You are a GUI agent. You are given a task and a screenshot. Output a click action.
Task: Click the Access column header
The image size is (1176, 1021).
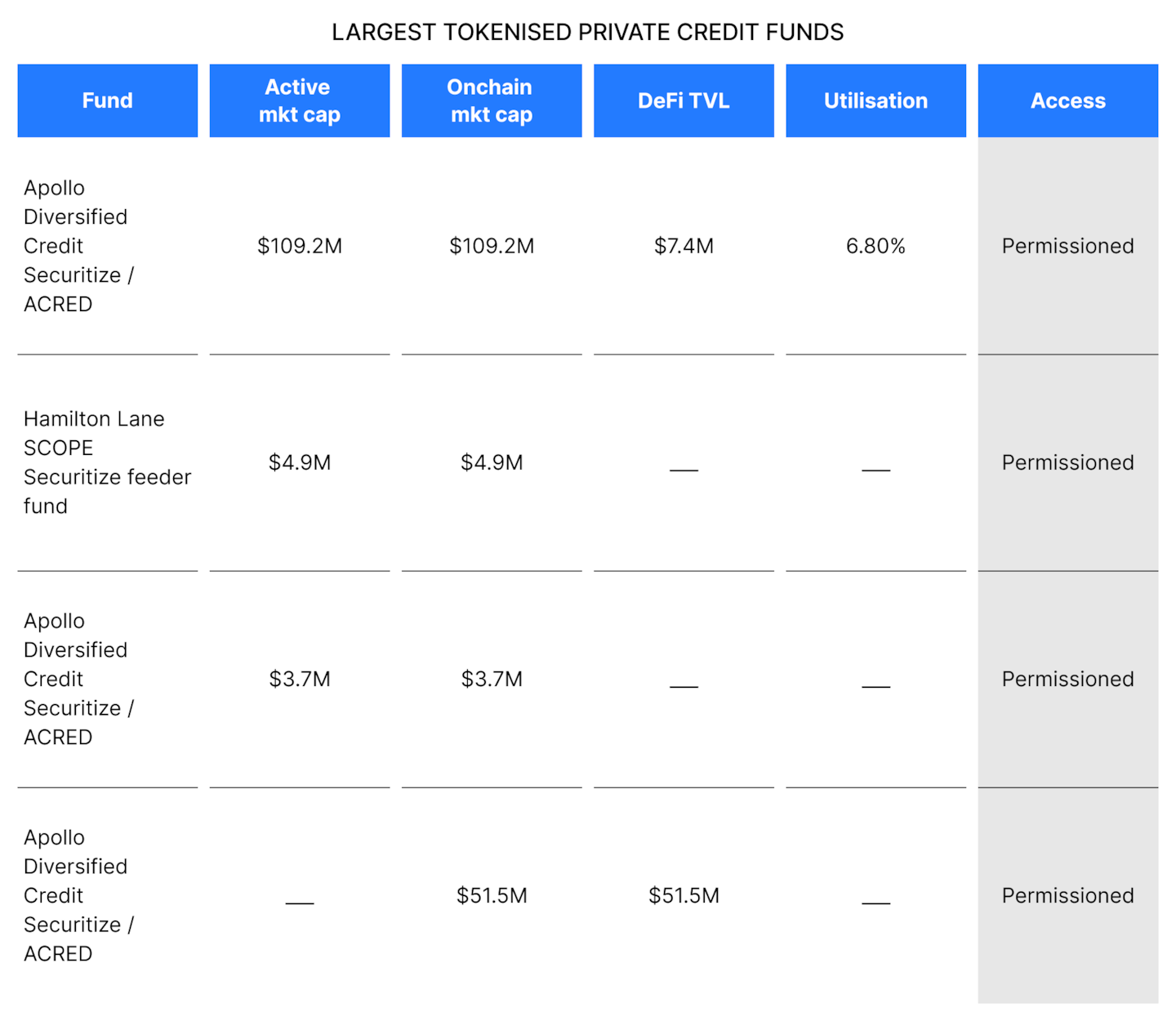pos(1067,100)
